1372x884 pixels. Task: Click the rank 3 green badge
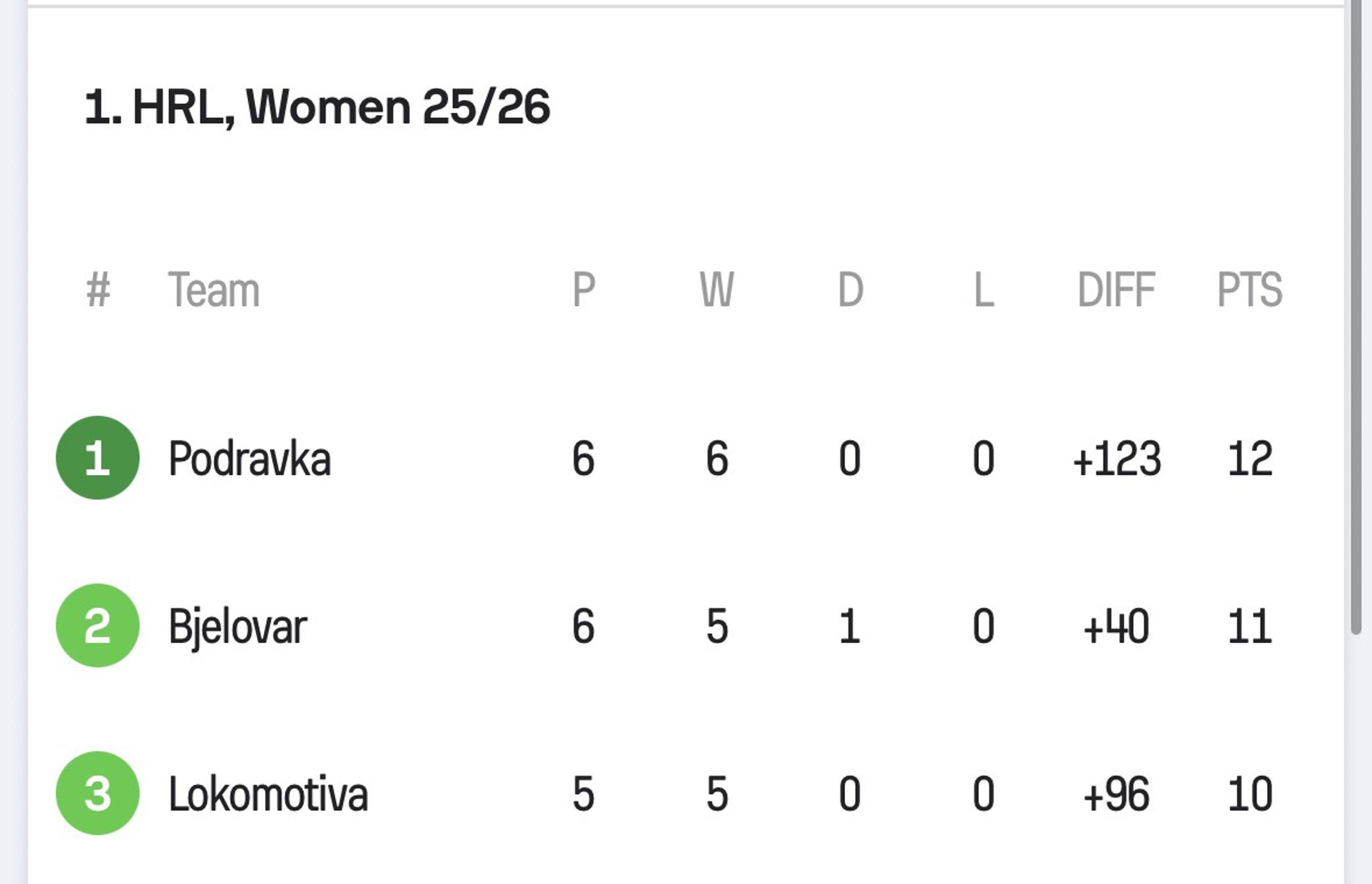(98, 793)
